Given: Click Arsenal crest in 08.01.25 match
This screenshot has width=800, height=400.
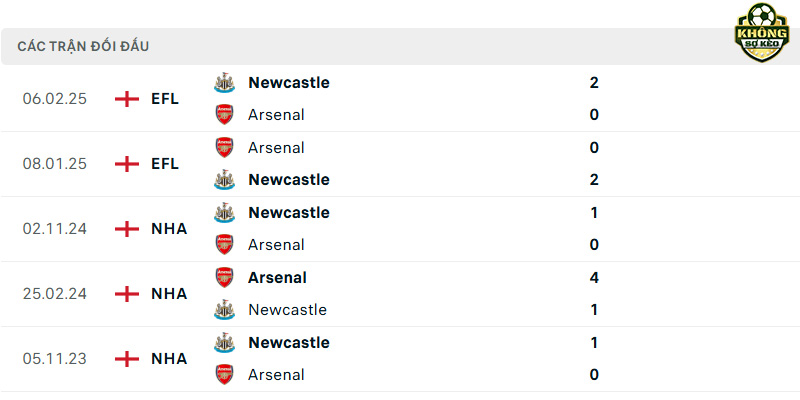Looking at the screenshot, I should [224, 147].
